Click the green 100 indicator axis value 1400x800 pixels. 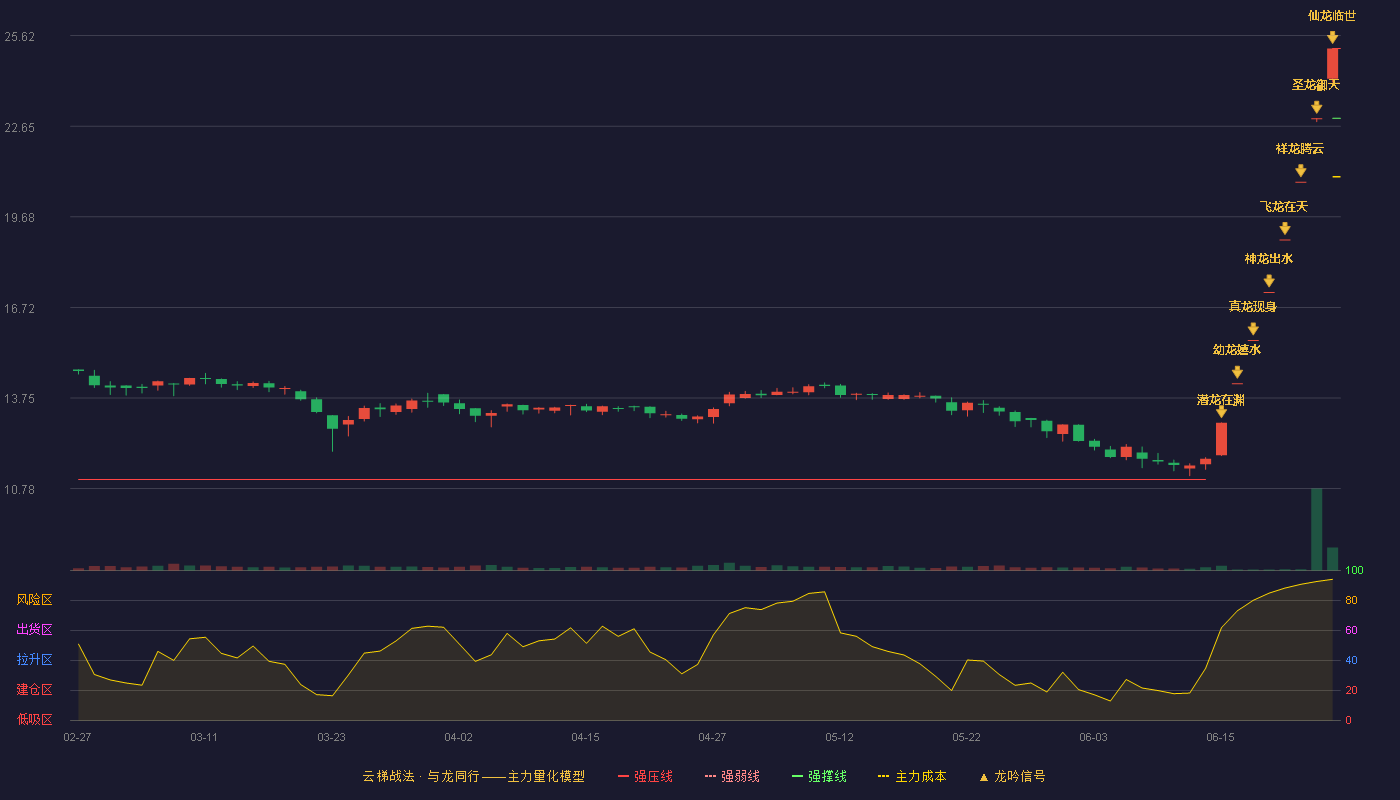coord(1355,570)
